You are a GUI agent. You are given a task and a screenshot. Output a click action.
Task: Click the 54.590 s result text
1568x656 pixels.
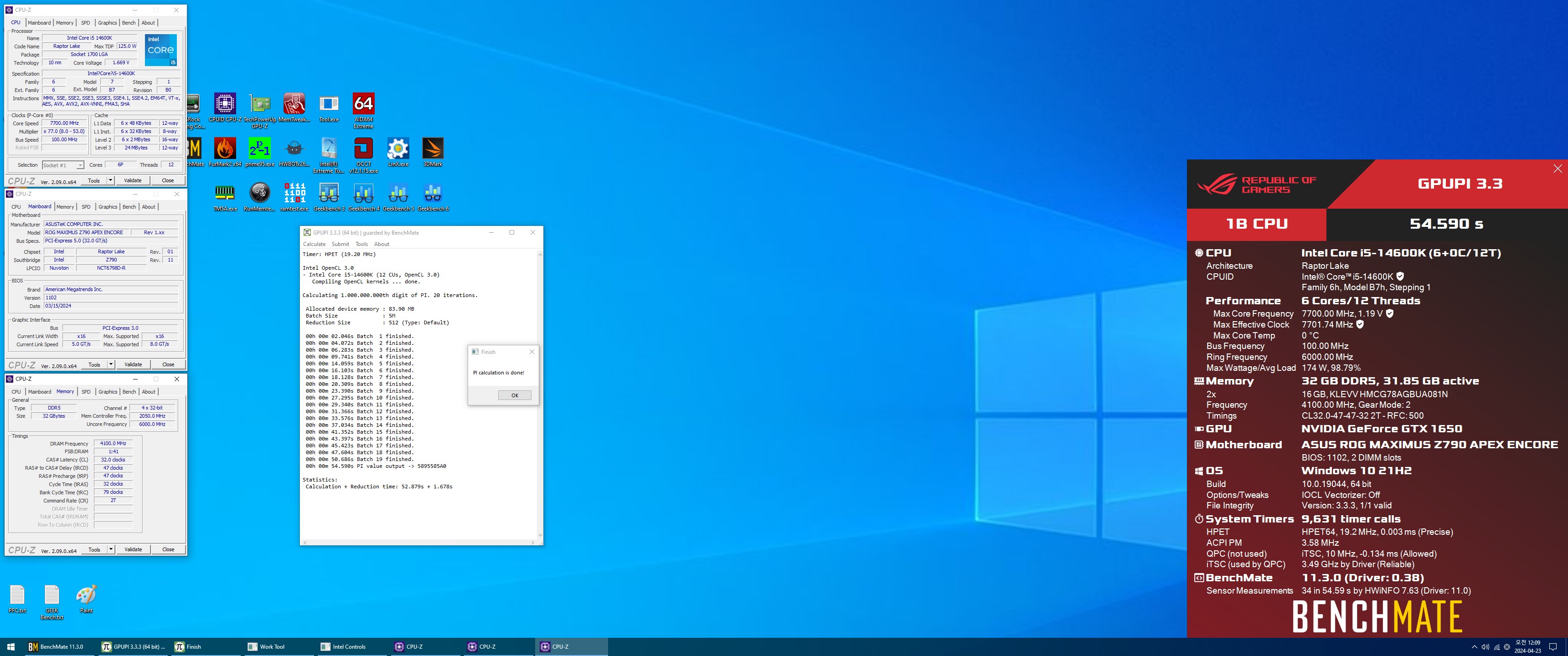pos(1446,224)
